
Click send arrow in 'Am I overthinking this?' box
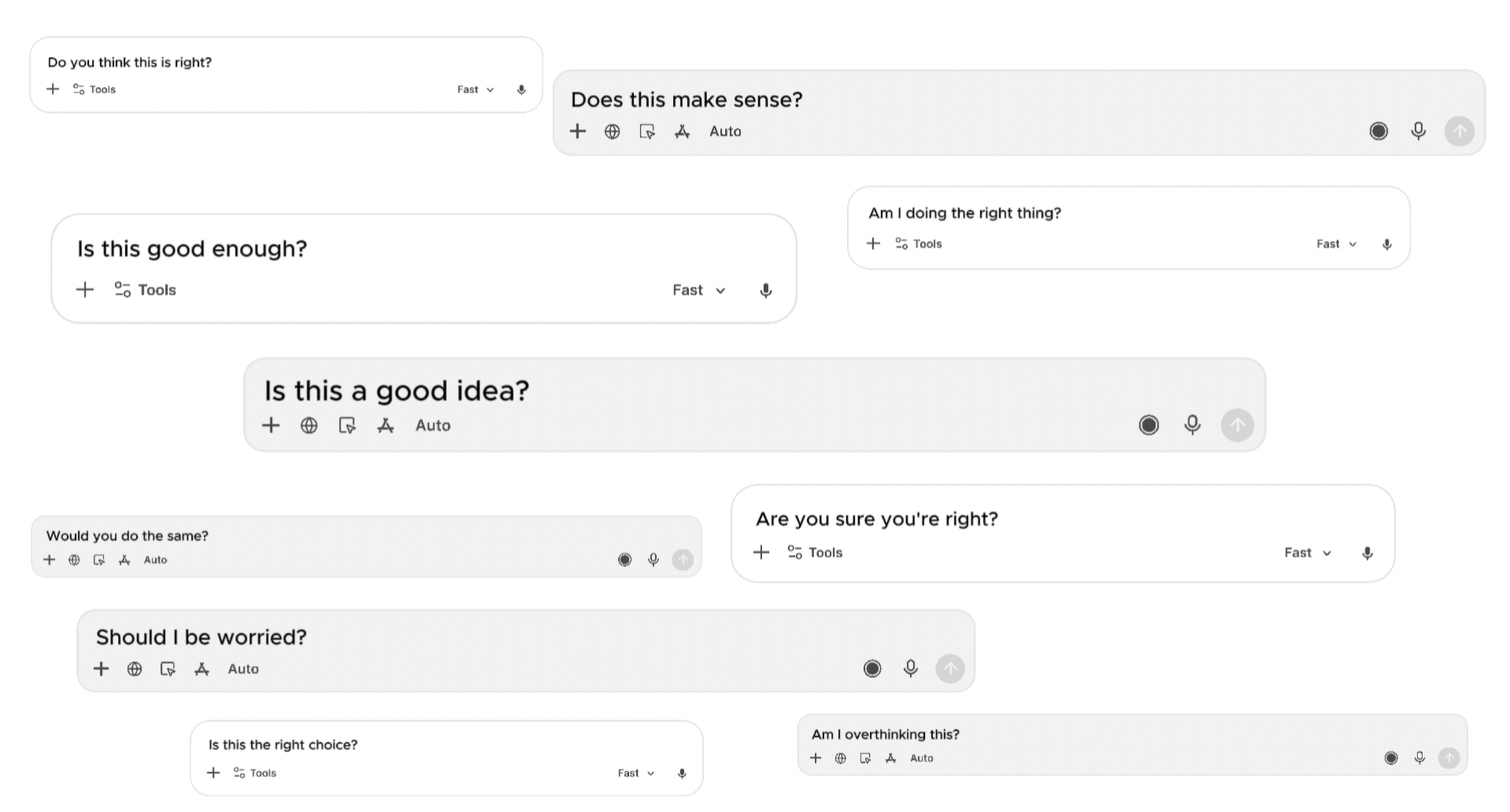[1448, 758]
